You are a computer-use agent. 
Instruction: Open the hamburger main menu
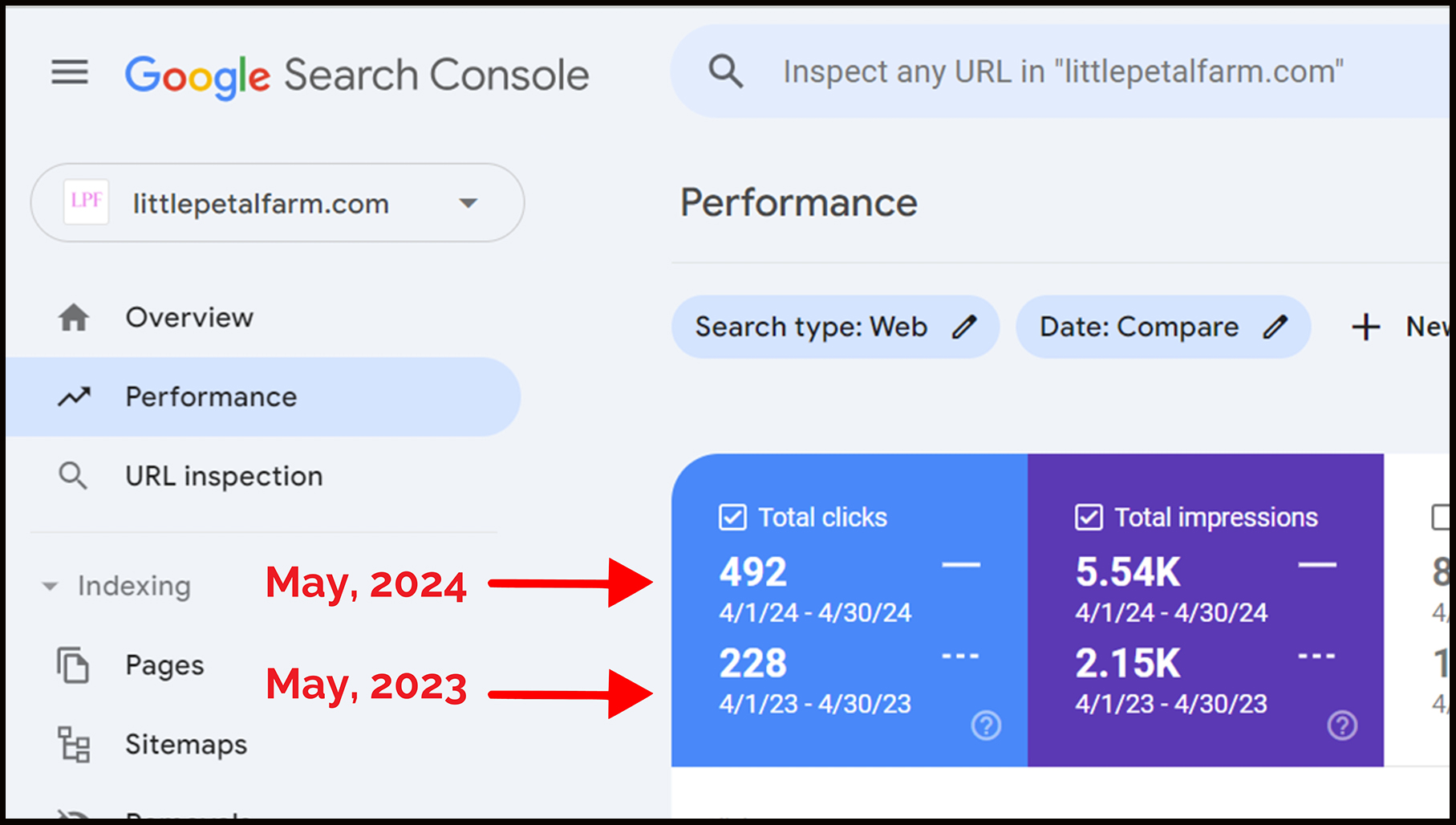point(70,72)
